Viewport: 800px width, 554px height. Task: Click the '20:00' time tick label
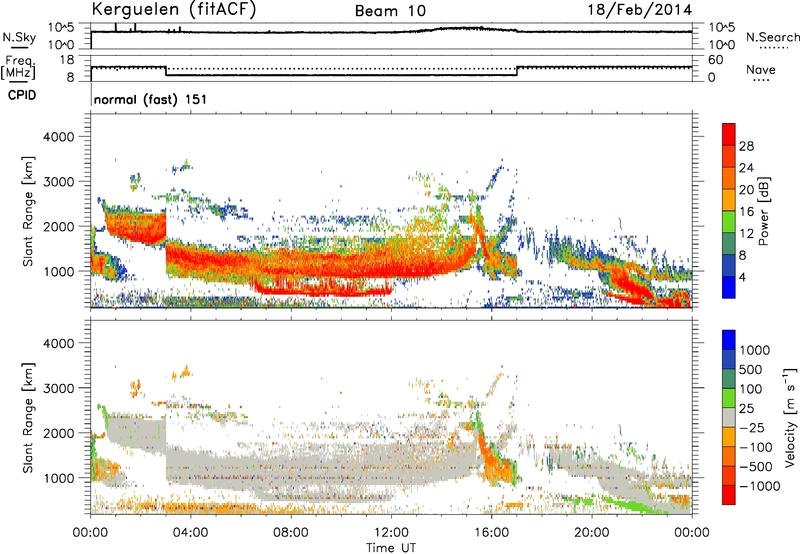tap(591, 532)
